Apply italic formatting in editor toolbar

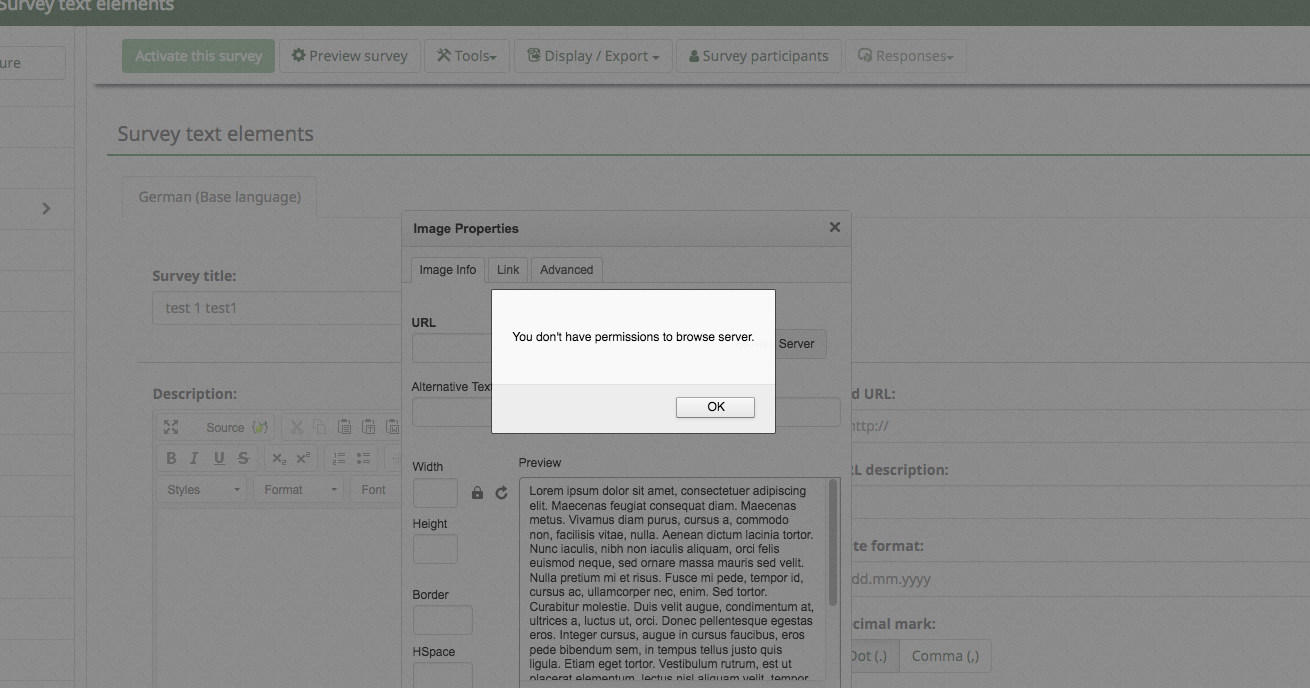point(194,458)
